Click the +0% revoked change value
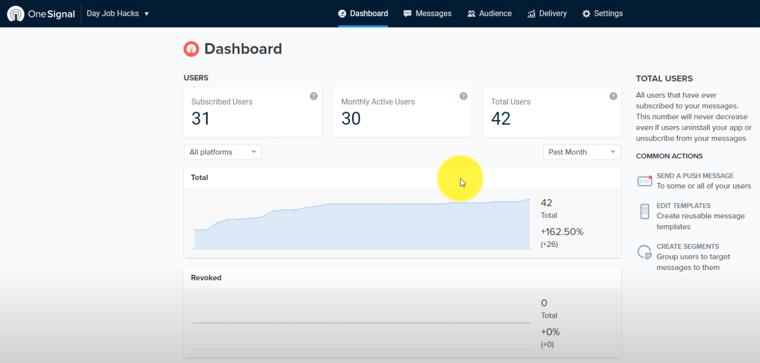The image size is (760, 363). click(x=550, y=332)
